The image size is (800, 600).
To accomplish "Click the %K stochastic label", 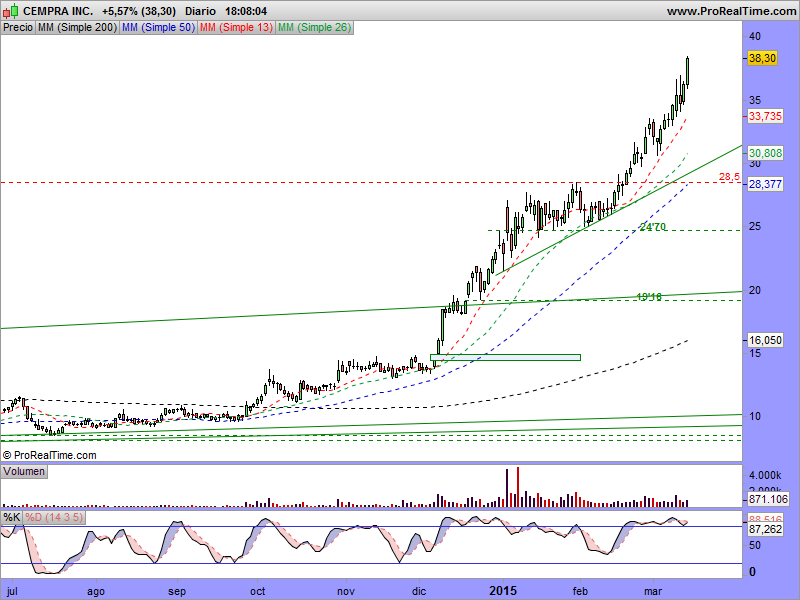I will pyautogui.click(x=12, y=517).
